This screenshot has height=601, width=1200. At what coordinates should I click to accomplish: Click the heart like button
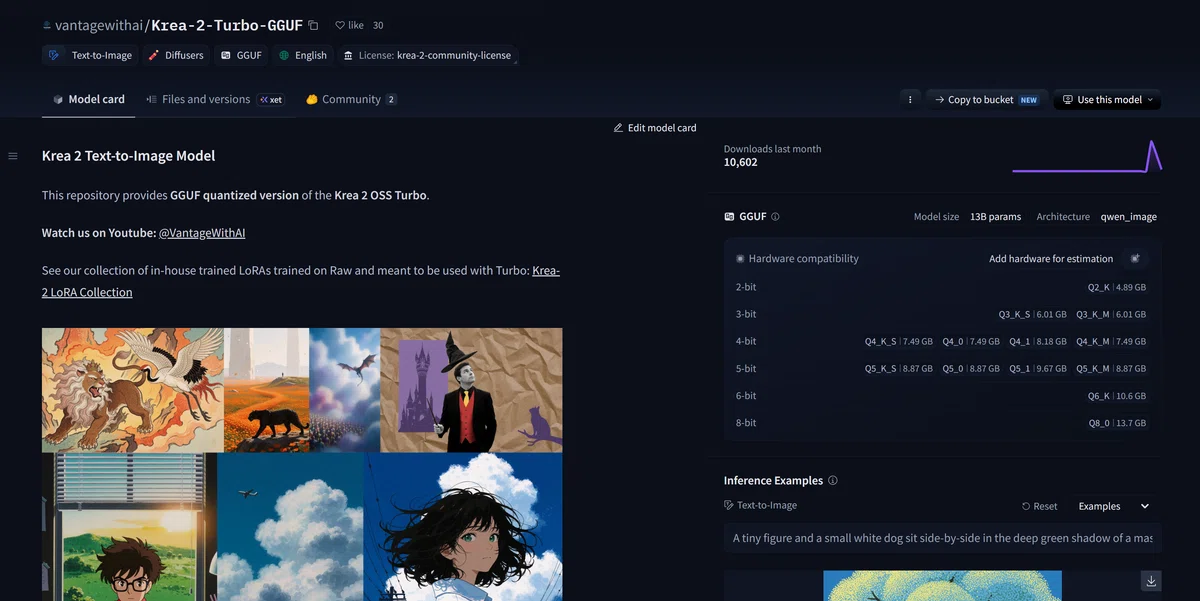(x=349, y=25)
